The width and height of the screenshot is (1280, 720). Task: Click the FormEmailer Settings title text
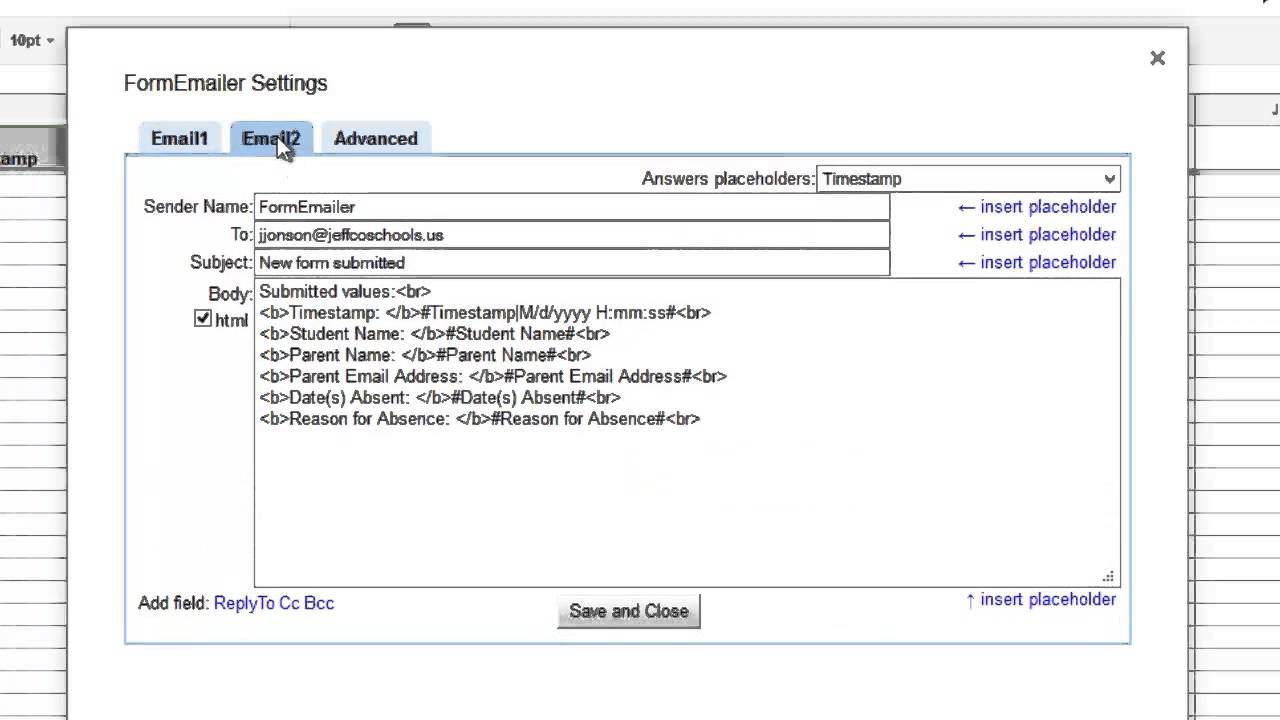[x=225, y=83]
